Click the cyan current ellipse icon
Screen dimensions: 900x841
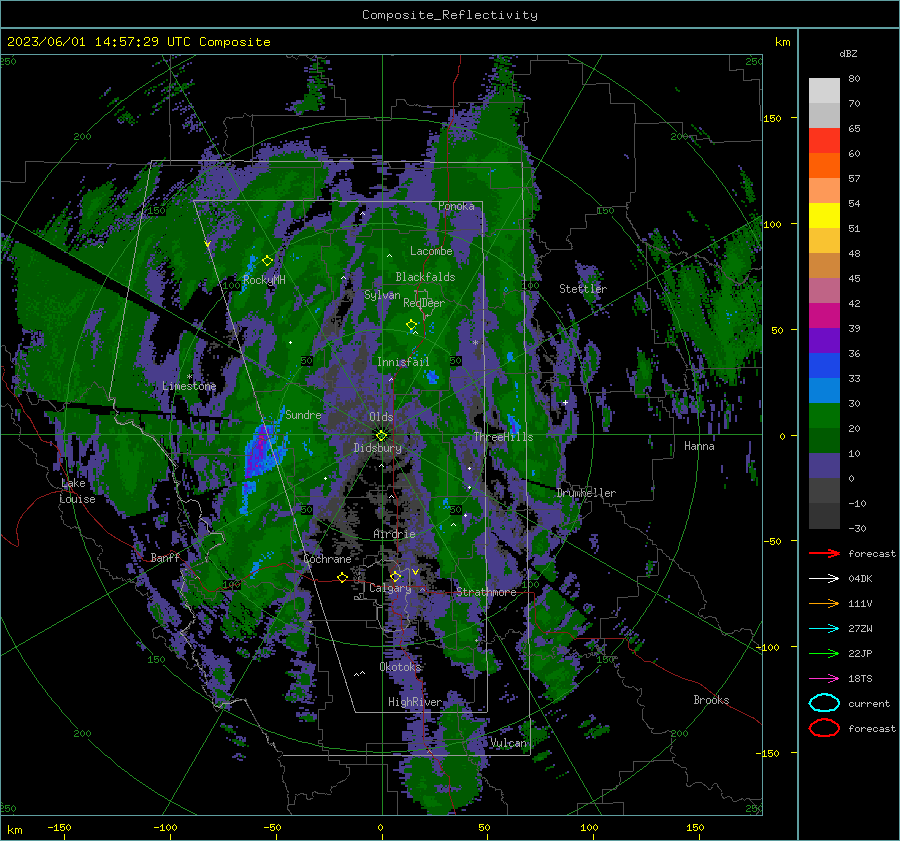[x=824, y=703]
